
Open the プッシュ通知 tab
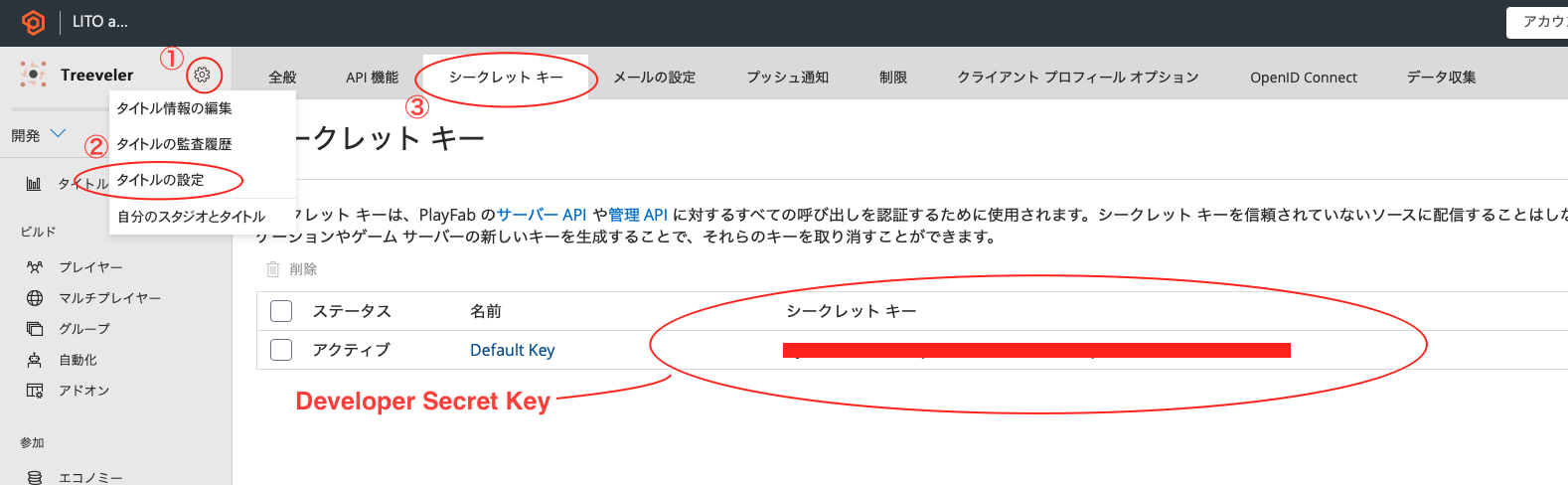coord(787,78)
